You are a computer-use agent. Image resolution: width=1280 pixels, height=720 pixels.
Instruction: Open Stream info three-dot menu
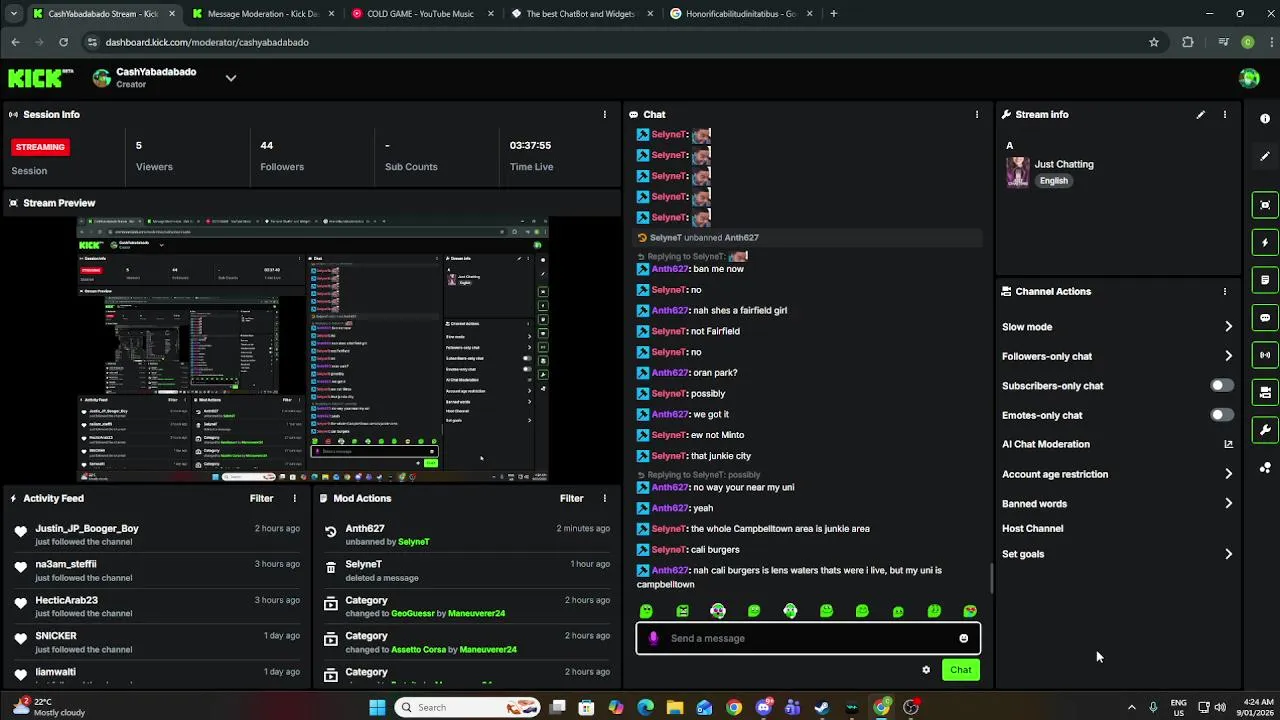pos(1225,114)
